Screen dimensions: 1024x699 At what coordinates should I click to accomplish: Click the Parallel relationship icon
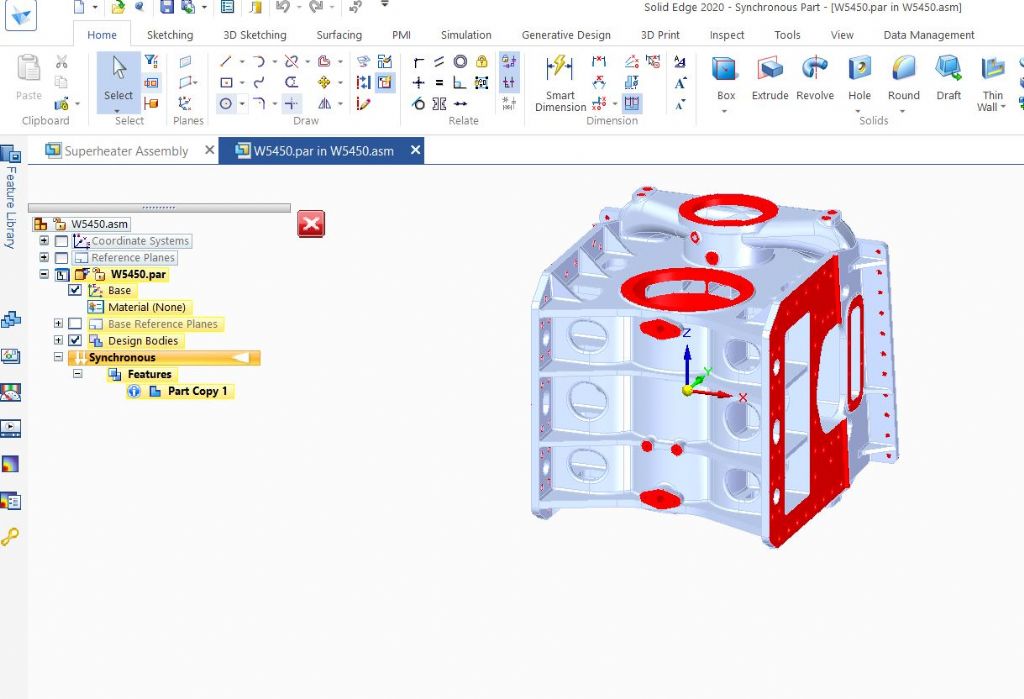click(439, 61)
